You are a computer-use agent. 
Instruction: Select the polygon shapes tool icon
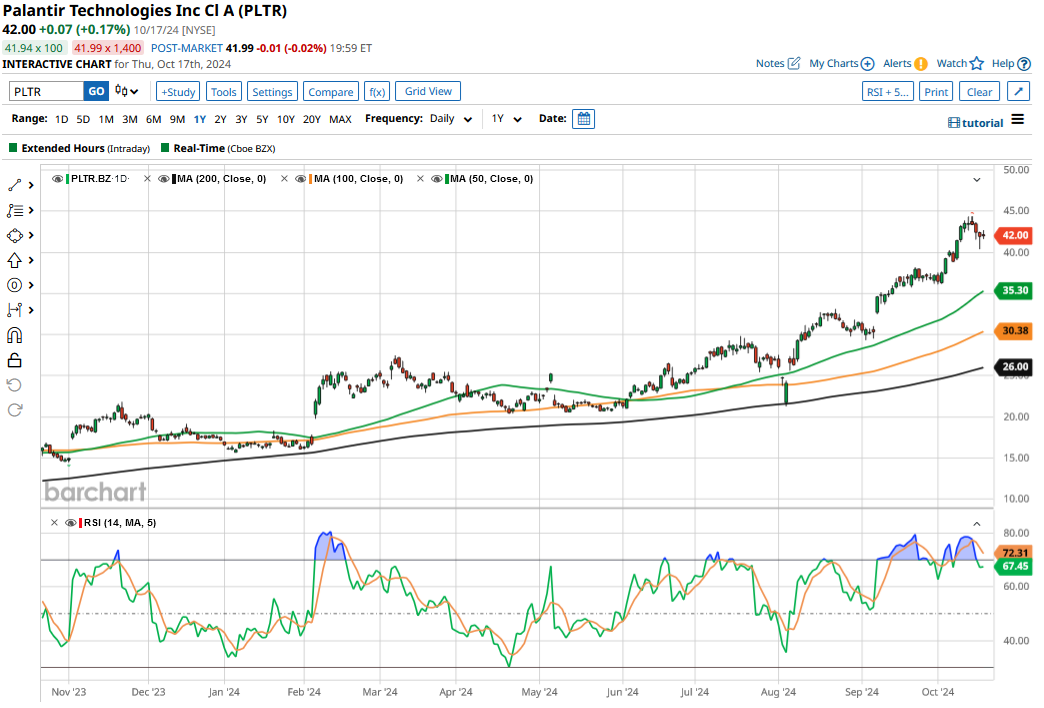point(15,236)
